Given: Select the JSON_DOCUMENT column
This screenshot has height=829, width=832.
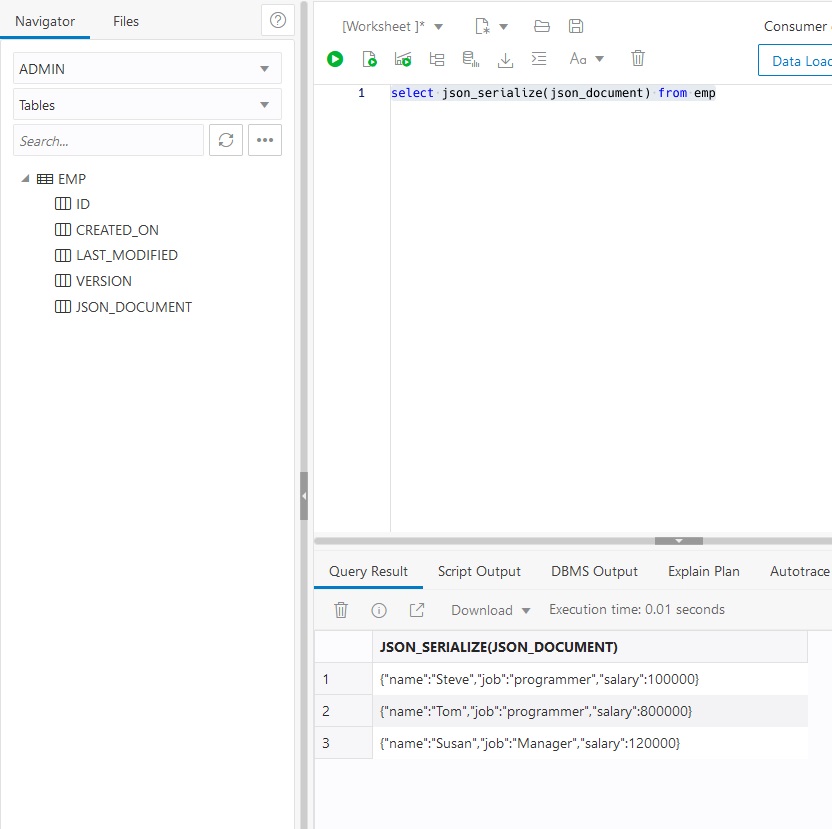Looking at the screenshot, I should [x=123, y=307].
